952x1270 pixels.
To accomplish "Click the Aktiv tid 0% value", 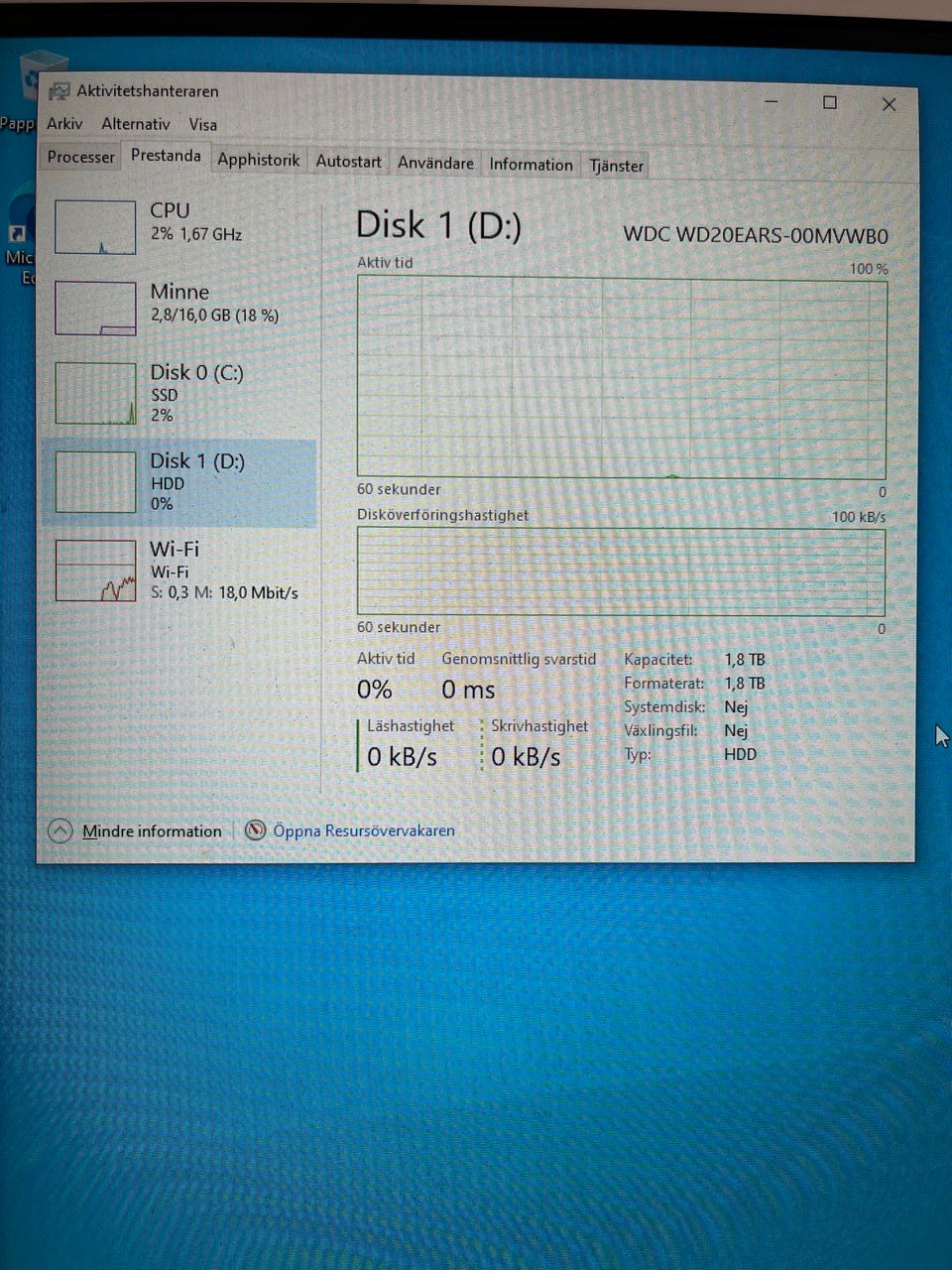I will coord(375,690).
